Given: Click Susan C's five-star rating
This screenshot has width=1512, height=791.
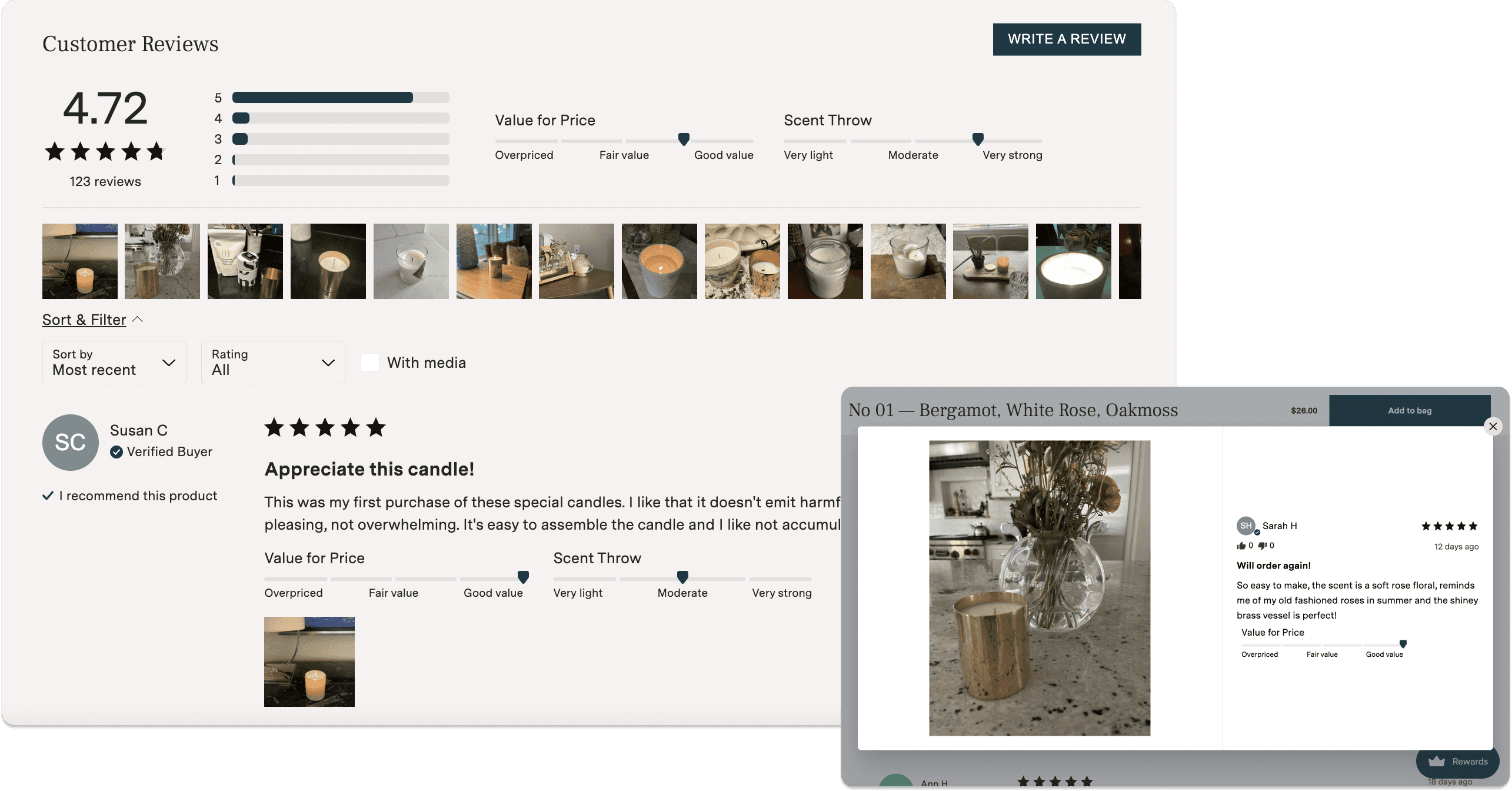Looking at the screenshot, I should tap(325, 428).
